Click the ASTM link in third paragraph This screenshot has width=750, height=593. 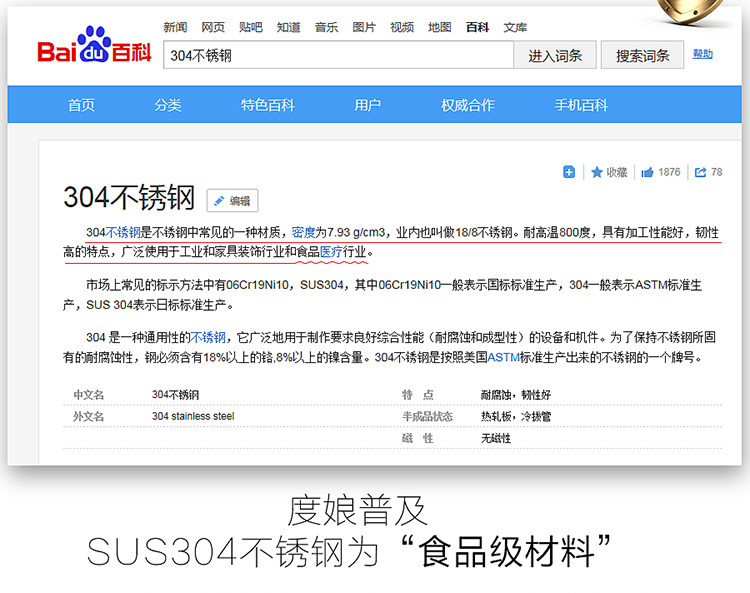coord(503,357)
